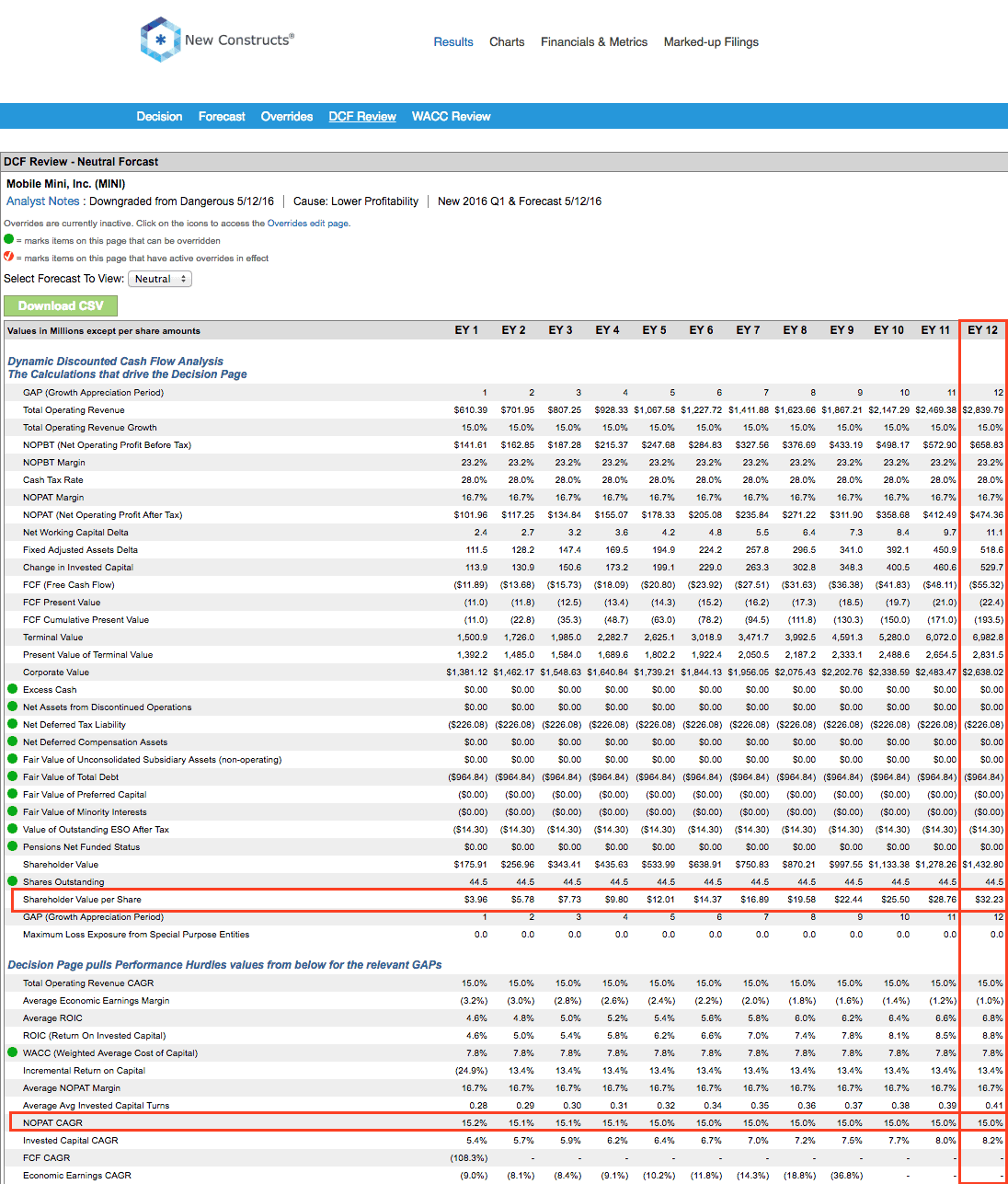Click override dot next to Pensions Net Funded Status
The width and height of the screenshot is (1008, 1184).
(13, 846)
